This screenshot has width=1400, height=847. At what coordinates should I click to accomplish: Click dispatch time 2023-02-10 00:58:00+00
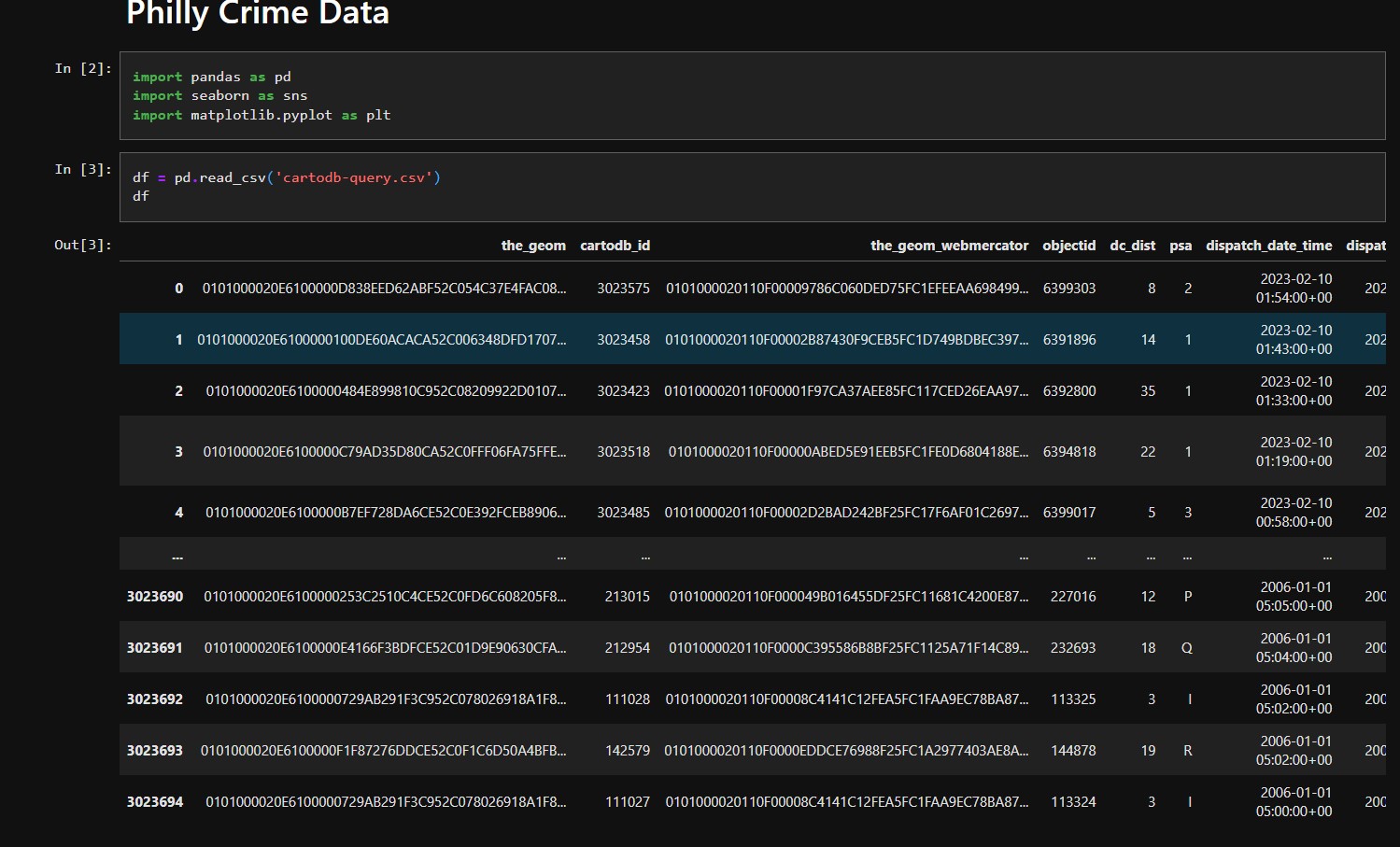(x=1294, y=513)
